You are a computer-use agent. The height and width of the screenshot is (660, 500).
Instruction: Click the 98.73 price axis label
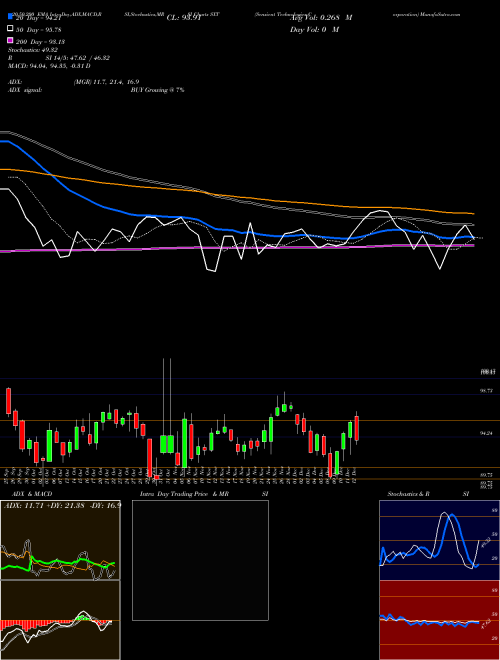point(487,391)
